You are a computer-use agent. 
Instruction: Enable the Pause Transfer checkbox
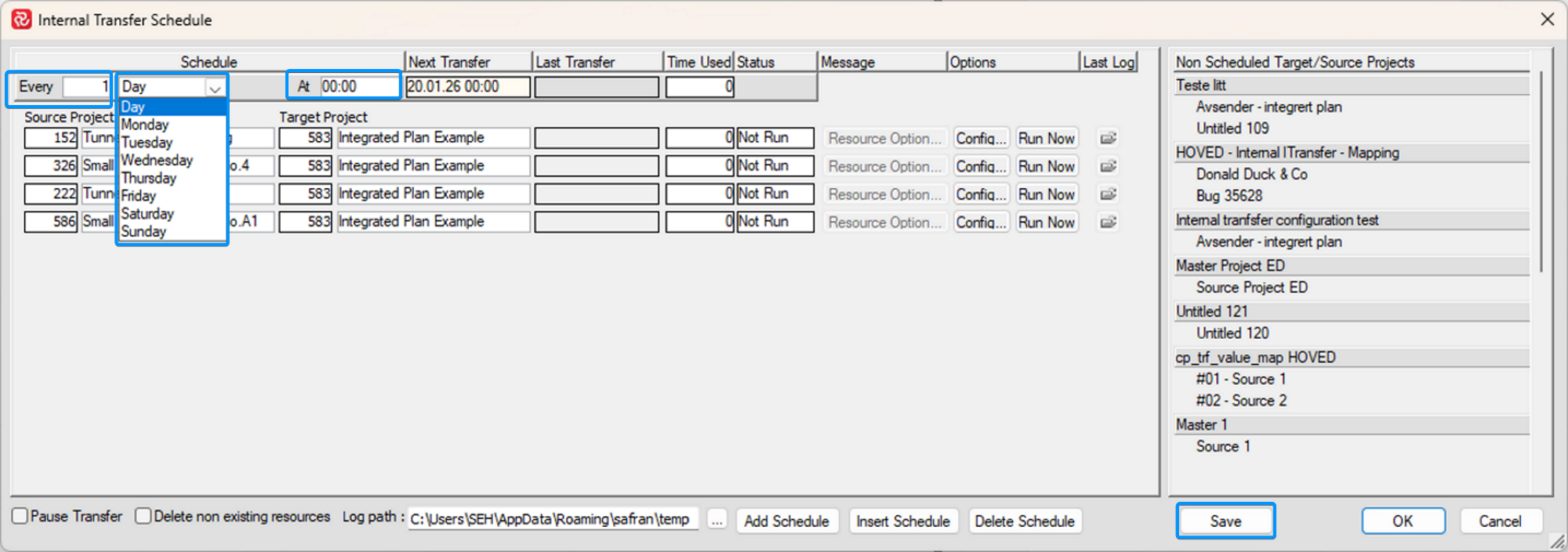[x=20, y=516]
